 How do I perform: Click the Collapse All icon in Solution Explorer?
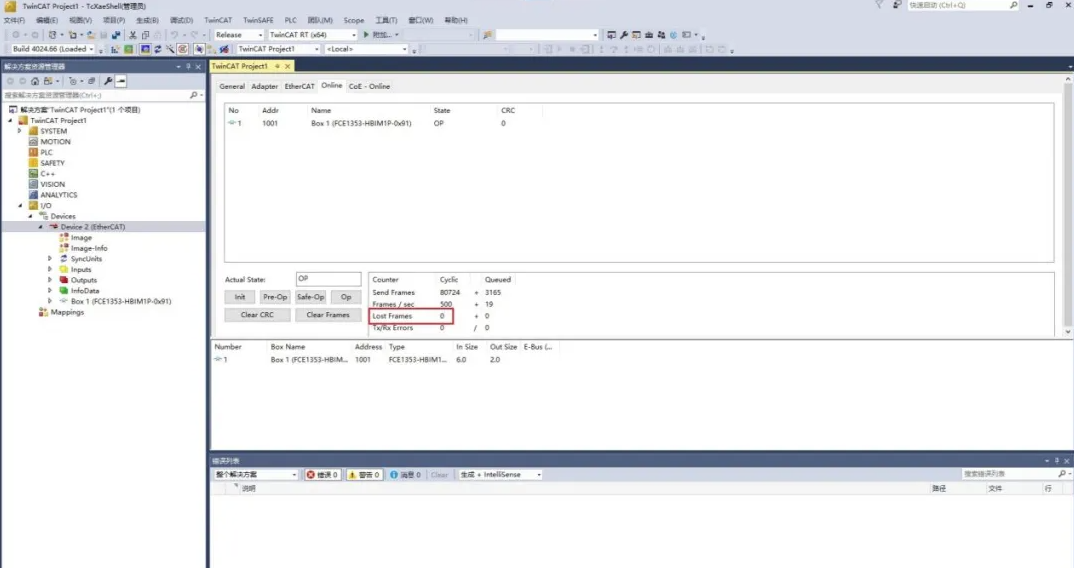pyautogui.click(x=91, y=81)
